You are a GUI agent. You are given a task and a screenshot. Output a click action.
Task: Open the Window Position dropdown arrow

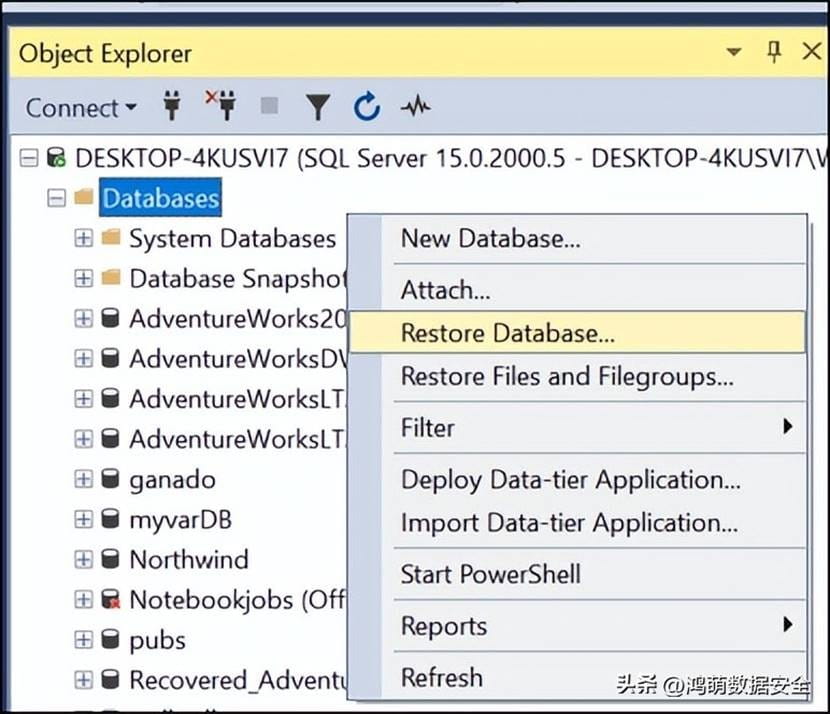[734, 52]
